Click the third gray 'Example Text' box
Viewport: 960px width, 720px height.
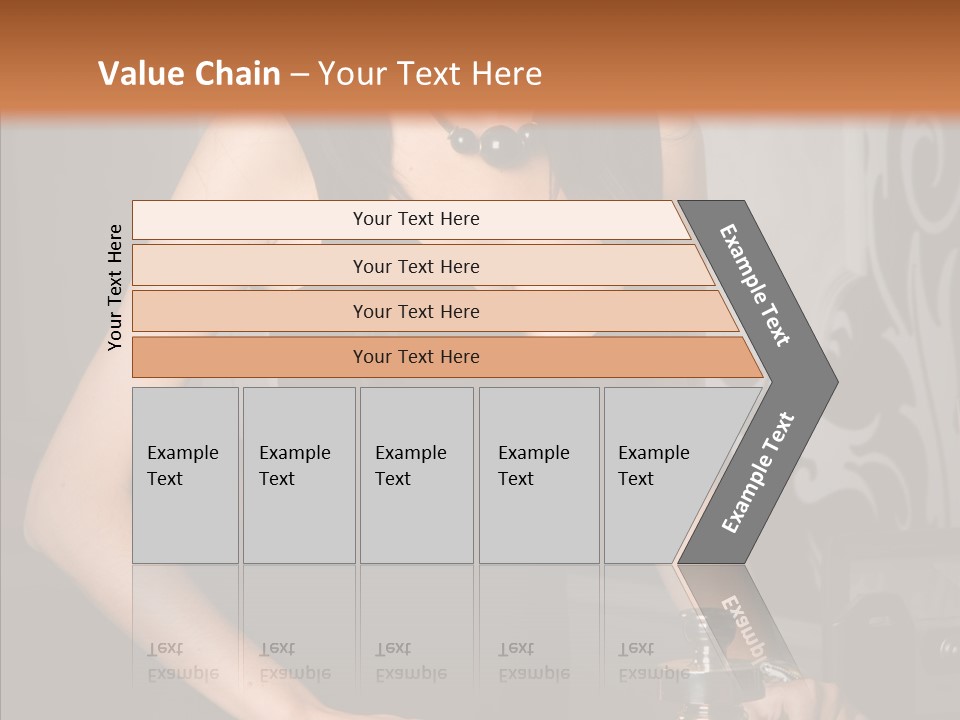[417, 475]
